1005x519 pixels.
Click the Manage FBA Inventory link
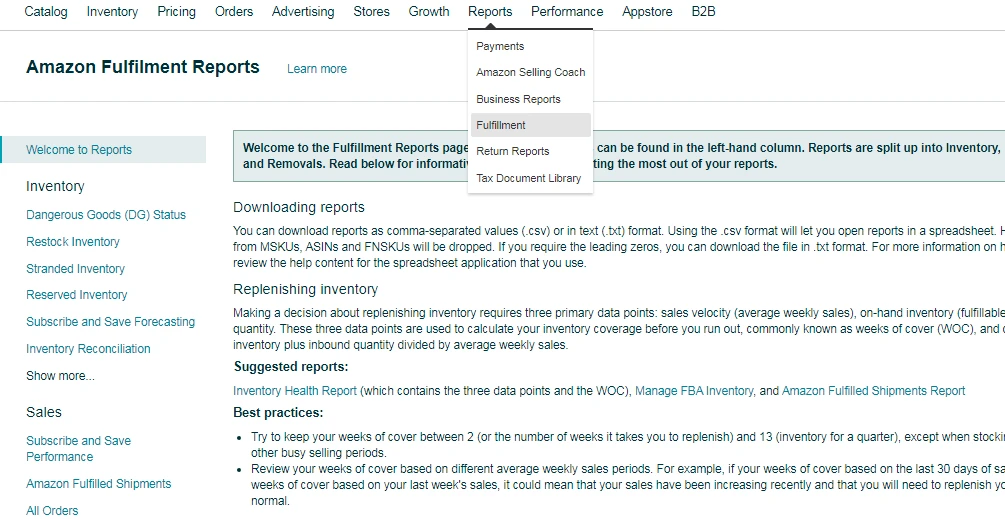click(x=694, y=390)
